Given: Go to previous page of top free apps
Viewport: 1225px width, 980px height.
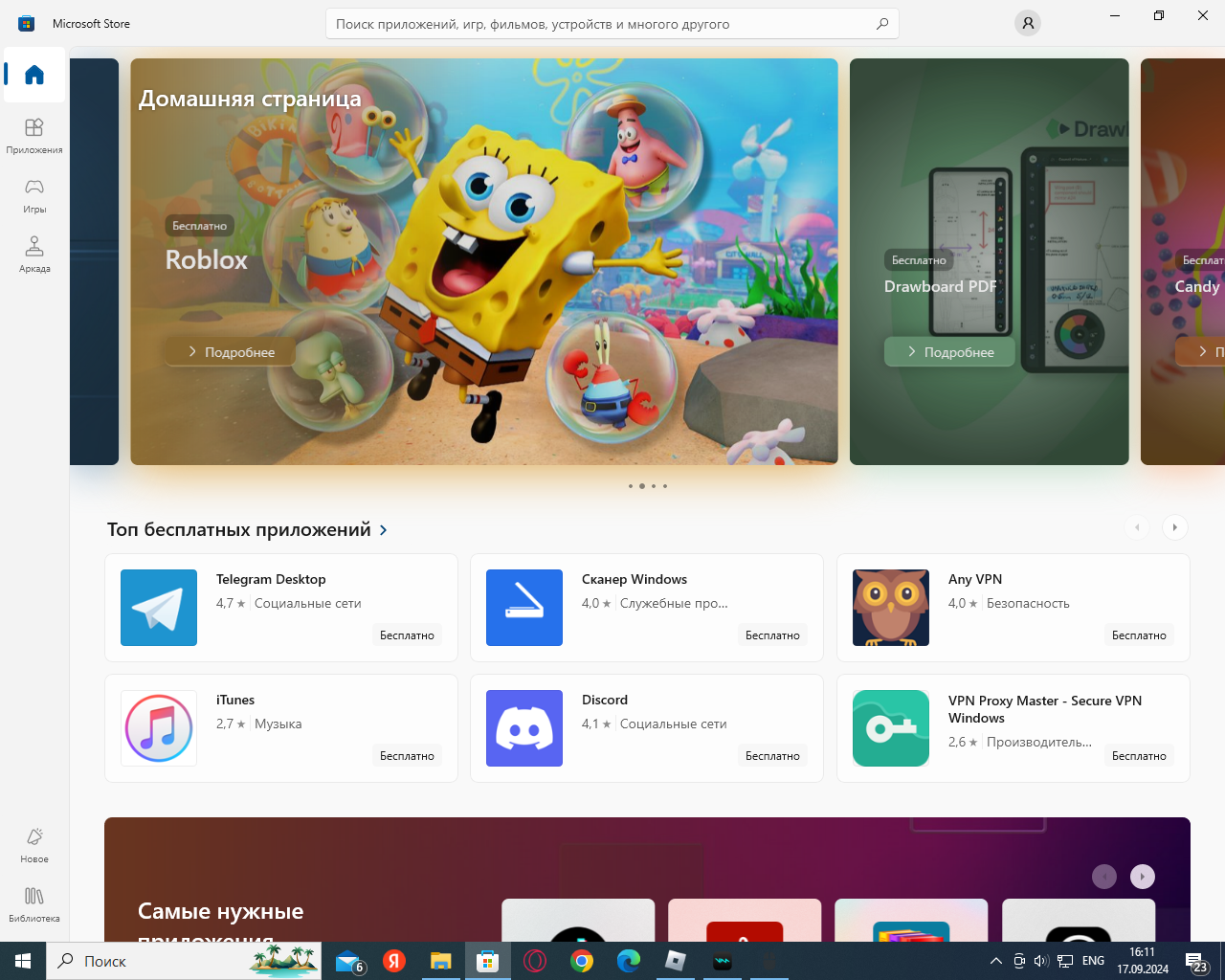Looking at the screenshot, I should coord(1137,527).
